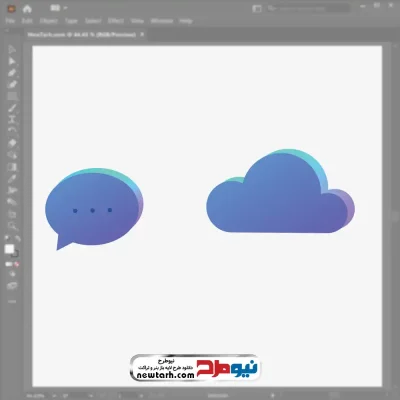
Task: Swap fill and stroke colors
Action: pyautogui.click(x=18, y=238)
